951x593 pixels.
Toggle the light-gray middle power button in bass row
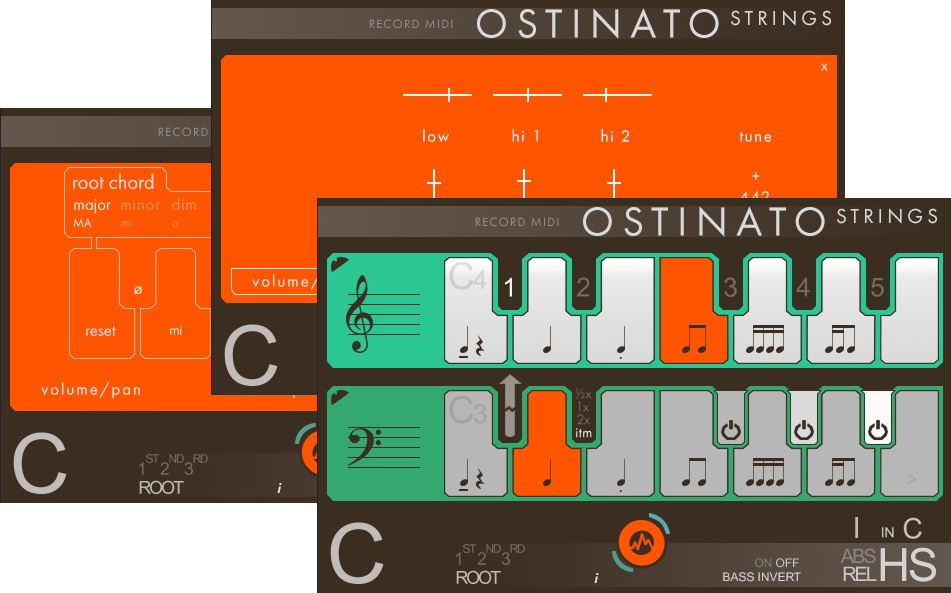pyautogui.click(x=804, y=431)
